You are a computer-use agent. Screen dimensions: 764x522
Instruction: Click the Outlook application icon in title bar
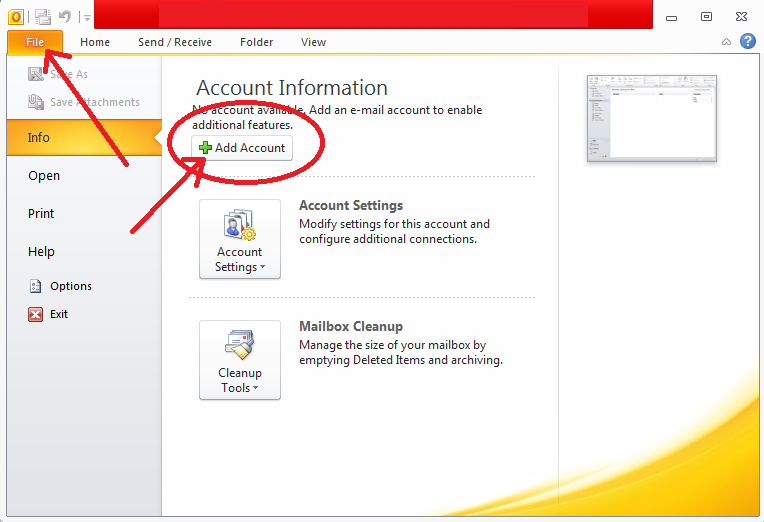pos(16,17)
